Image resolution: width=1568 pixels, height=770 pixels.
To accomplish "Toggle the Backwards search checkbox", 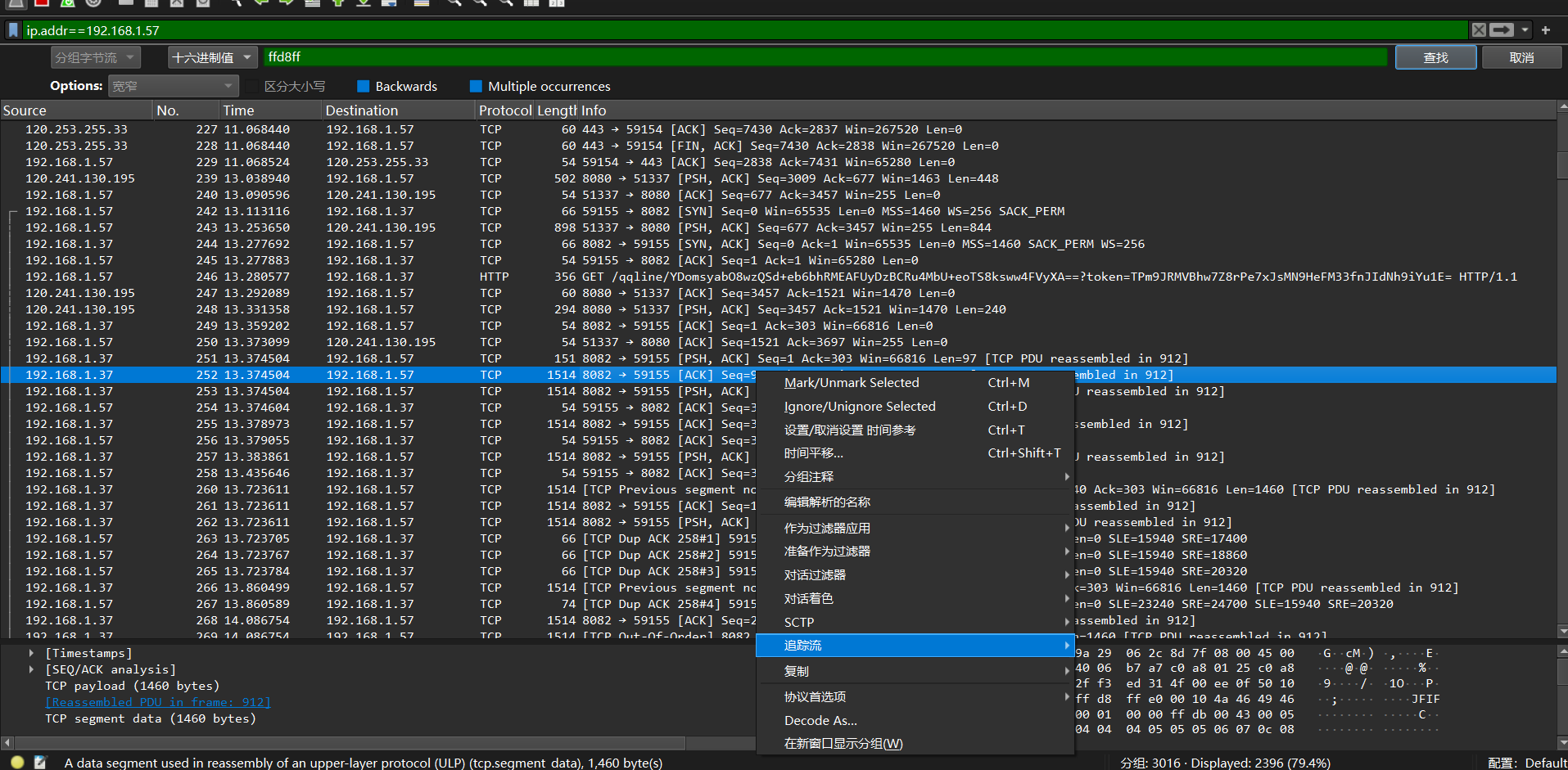I will point(364,87).
